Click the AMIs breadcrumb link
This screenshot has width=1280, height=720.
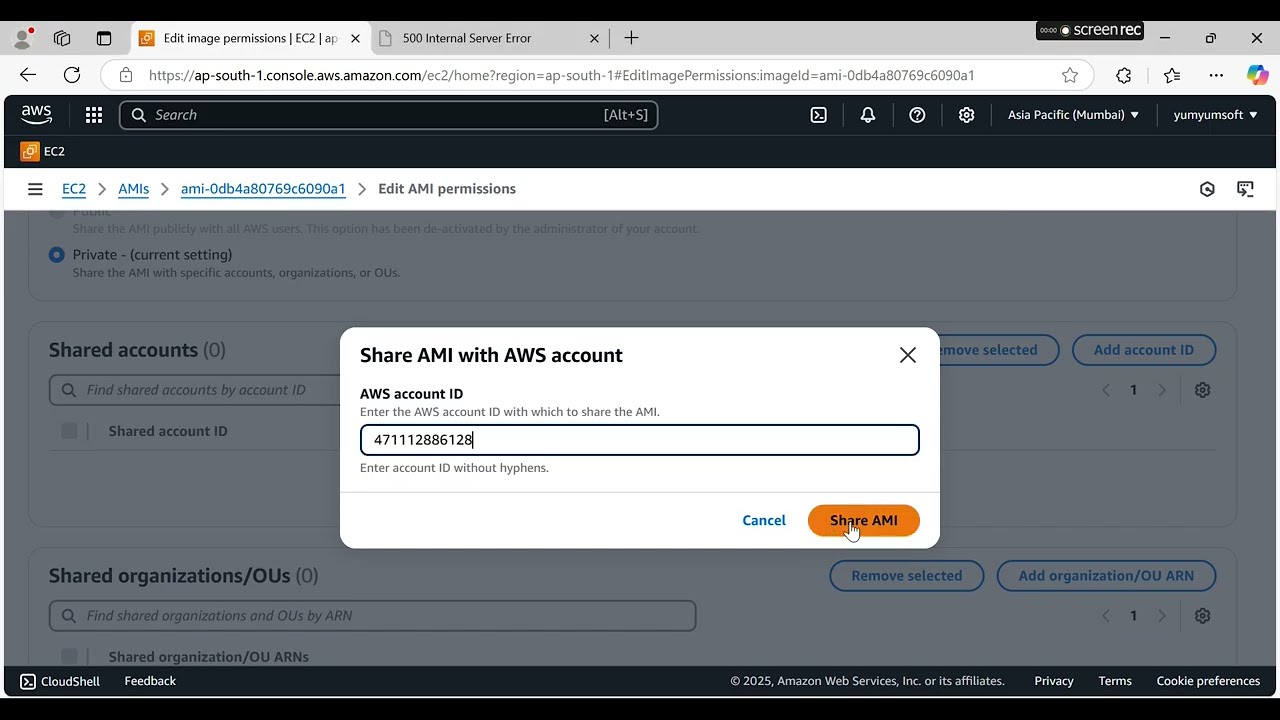point(133,189)
